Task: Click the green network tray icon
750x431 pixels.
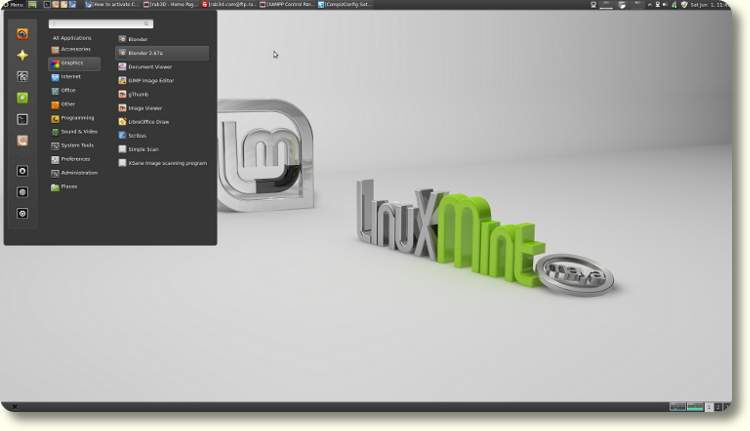Action: (674, 5)
